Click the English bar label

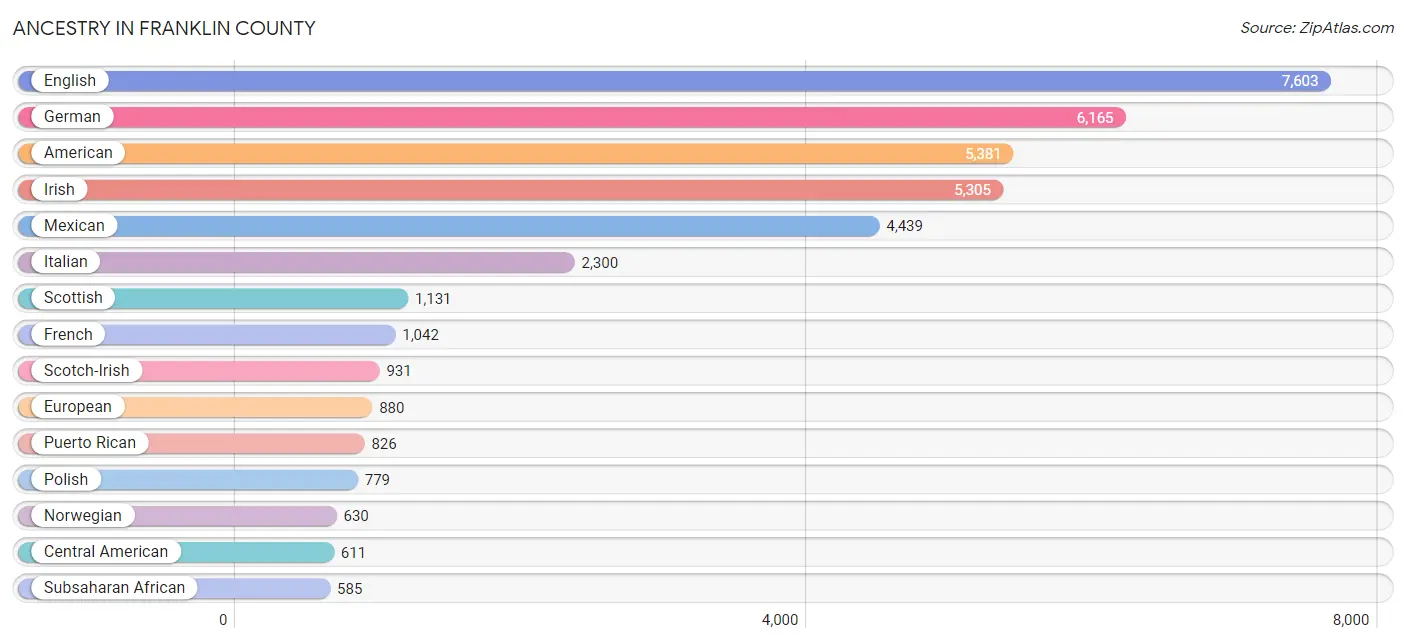coord(70,81)
